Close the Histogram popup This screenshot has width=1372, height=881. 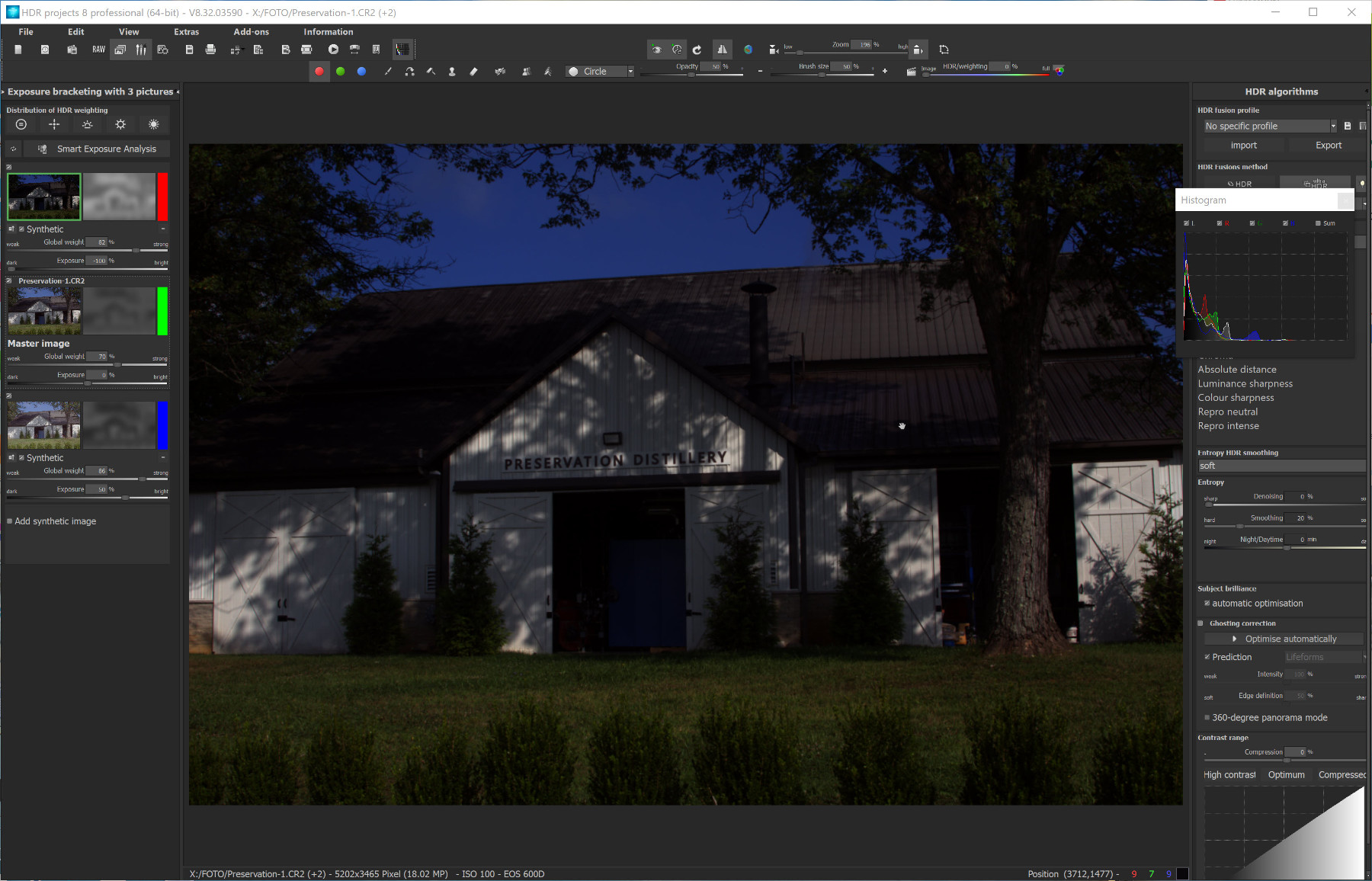[x=1345, y=200]
